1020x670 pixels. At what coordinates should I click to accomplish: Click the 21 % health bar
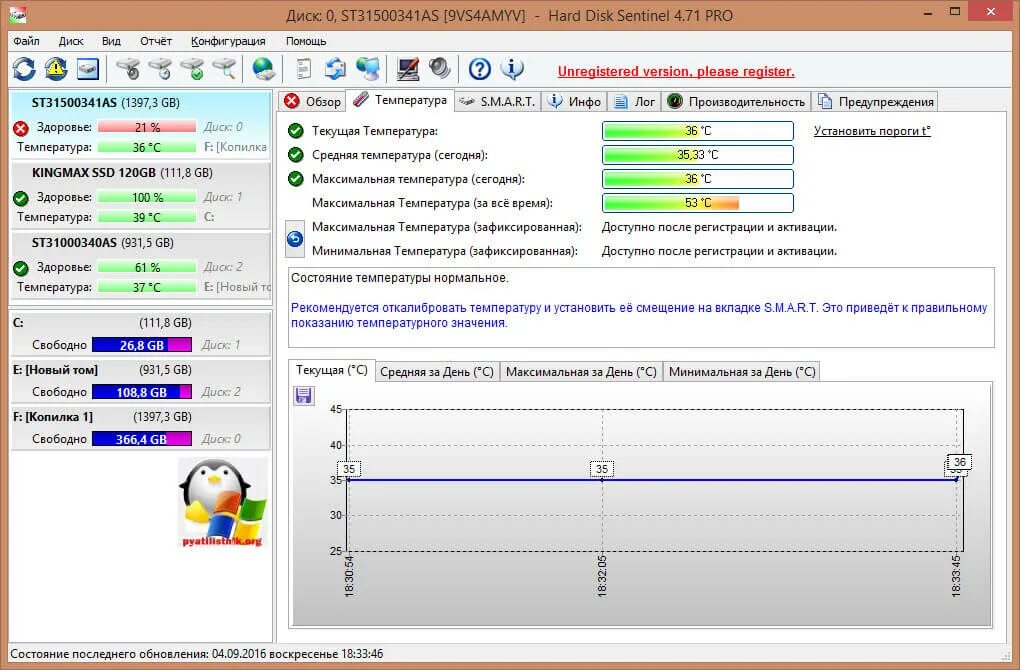(147, 127)
